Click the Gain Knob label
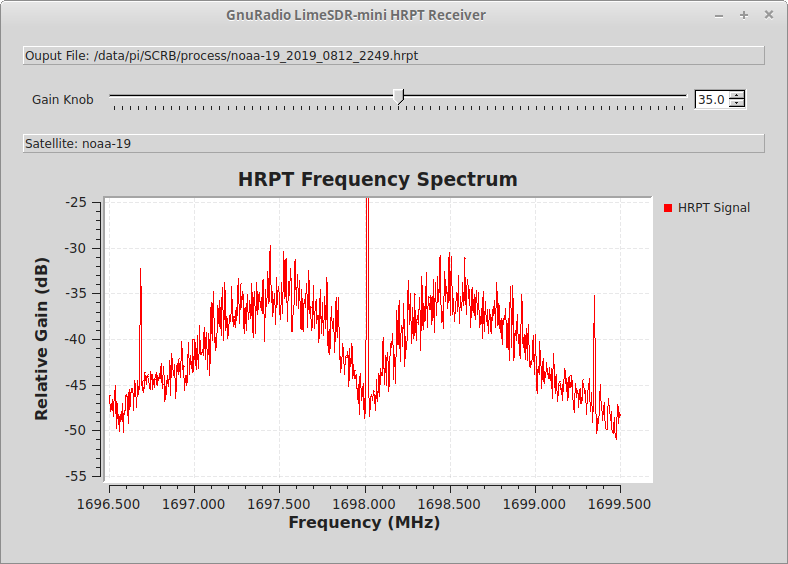Image resolution: width=788 pixels, height=564 pixels. [62, 100]
